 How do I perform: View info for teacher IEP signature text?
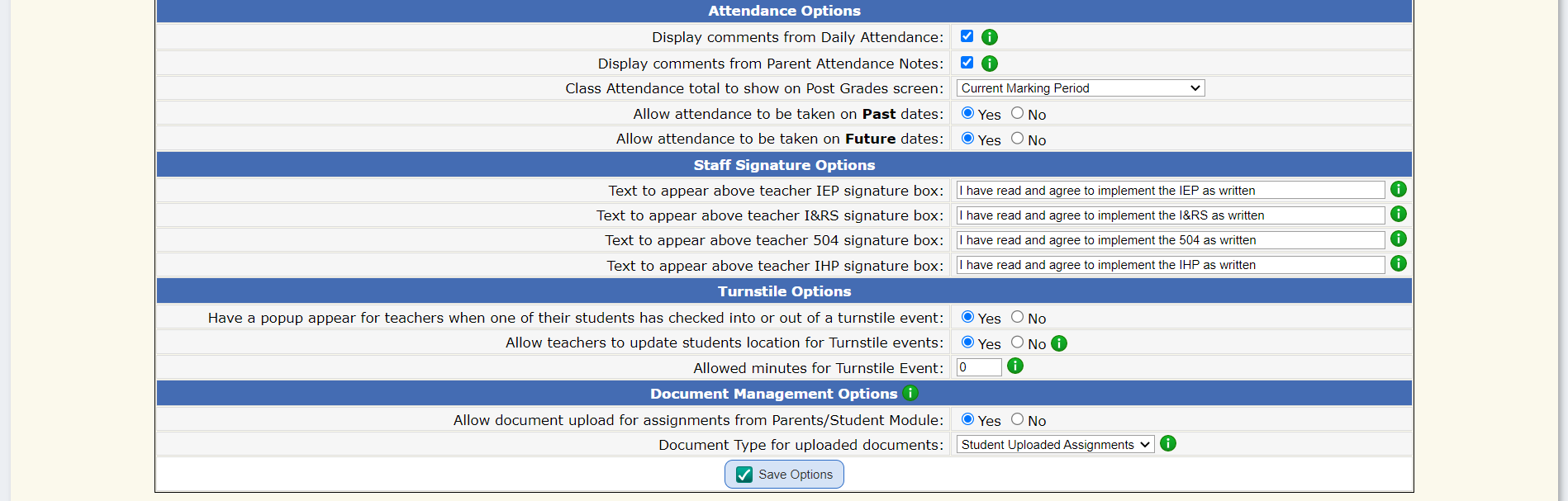(x=1398, y=189)
